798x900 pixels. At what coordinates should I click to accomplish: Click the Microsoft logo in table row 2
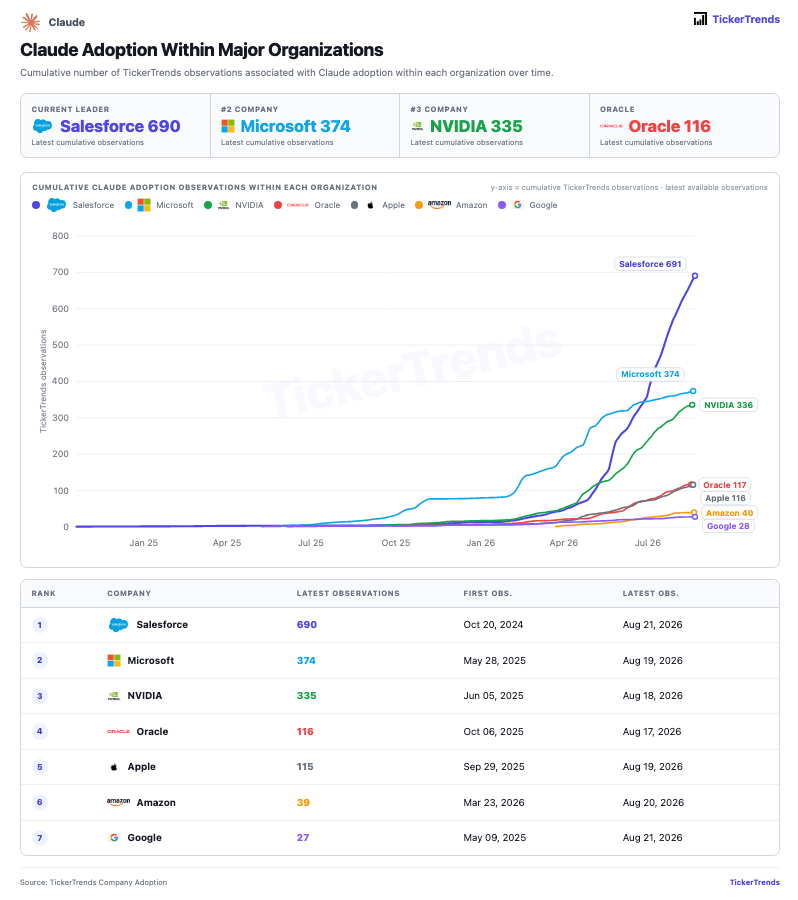[114, 661]
